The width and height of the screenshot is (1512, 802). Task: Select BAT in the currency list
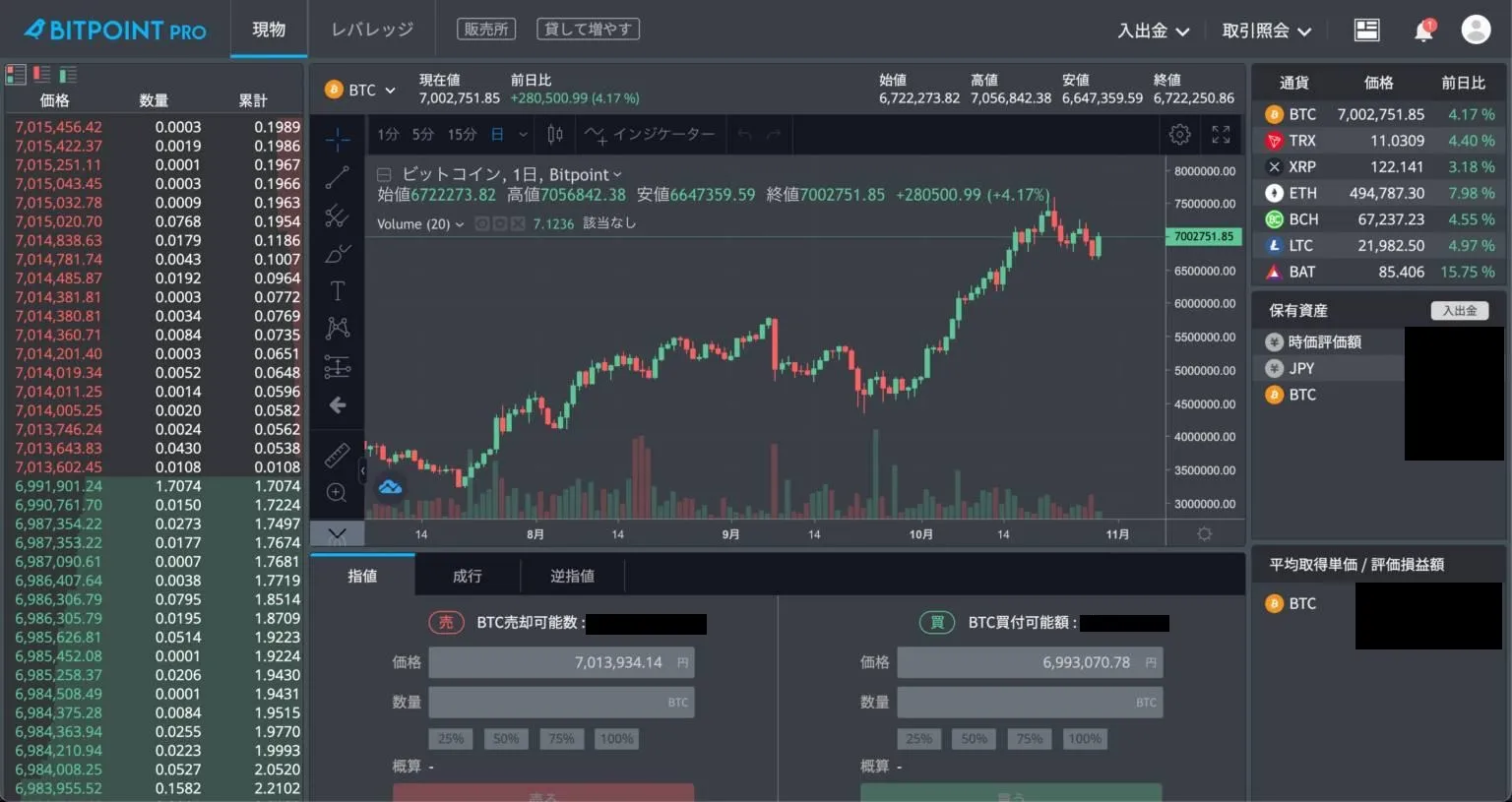point(1378,272)
